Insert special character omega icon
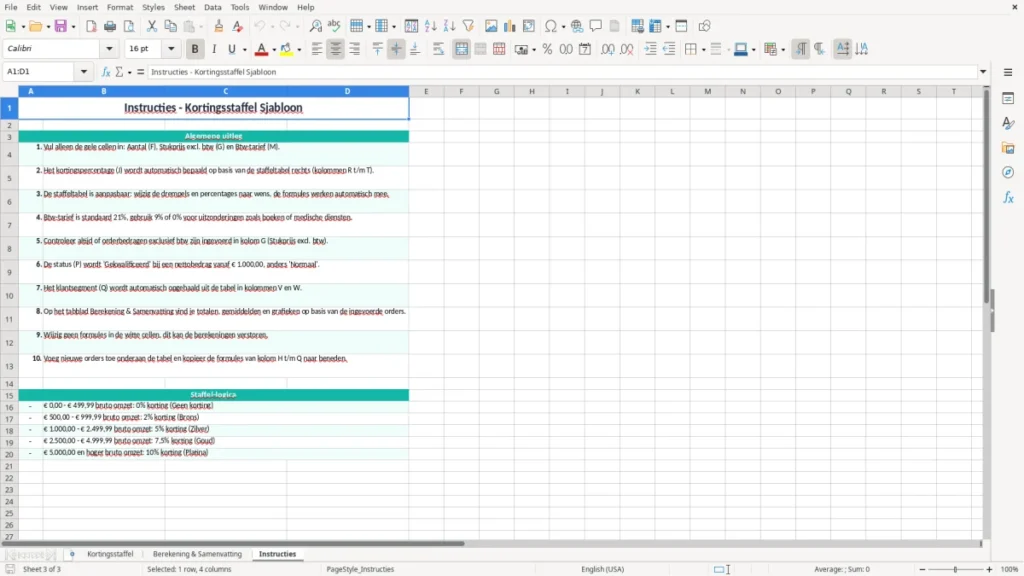 pos(551,26)
